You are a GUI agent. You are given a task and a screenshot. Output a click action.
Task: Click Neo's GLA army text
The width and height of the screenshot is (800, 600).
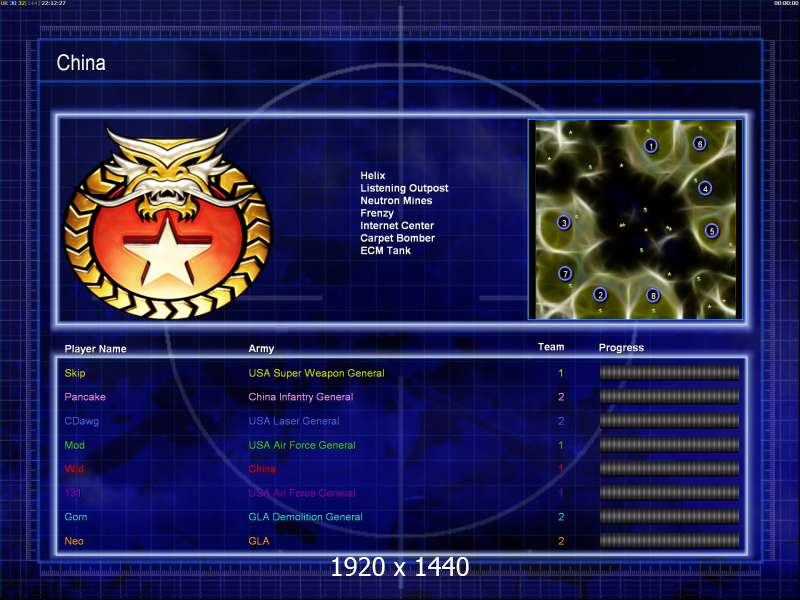pos(259,541)
